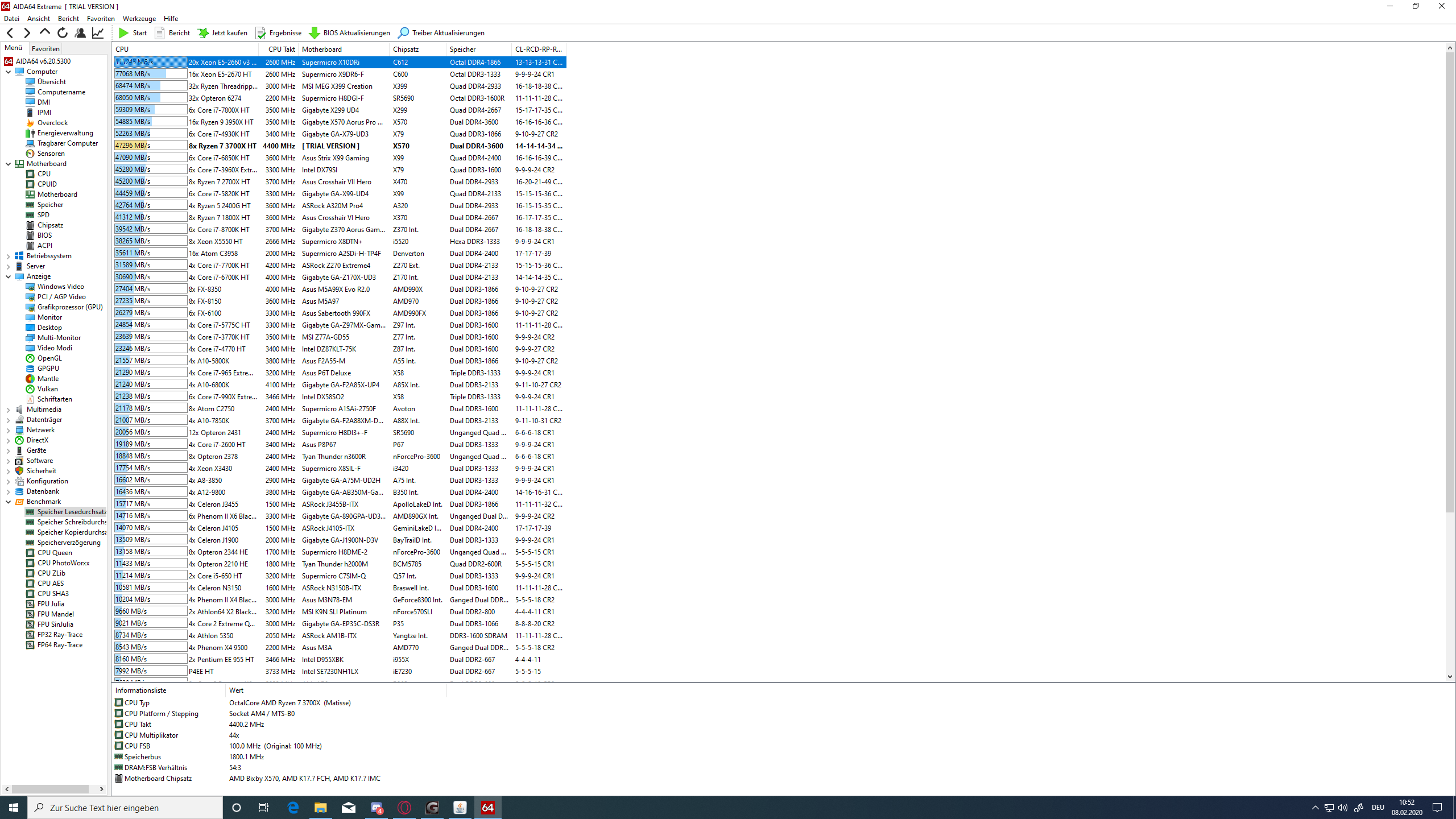Click the refresh toolbar icon
Viewport: 1456px width, 819px height.
pos(63,33)
